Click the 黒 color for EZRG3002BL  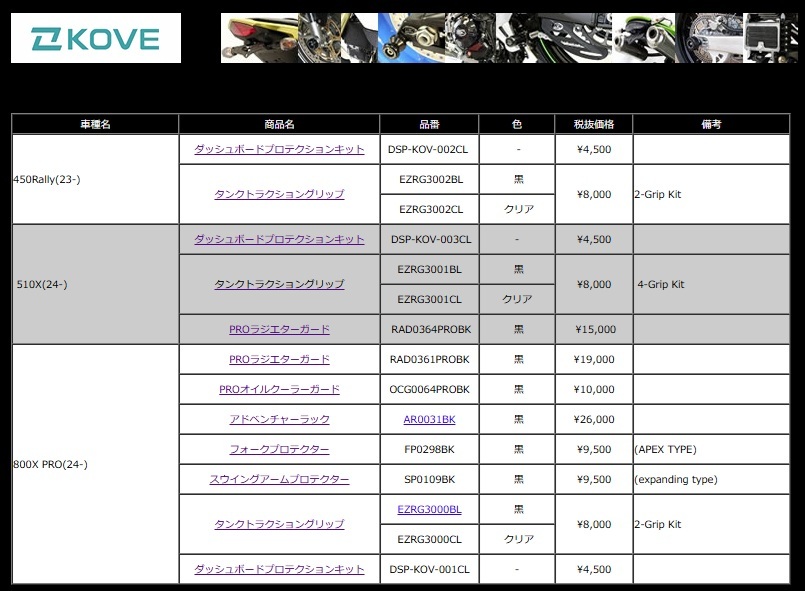point(519,180)
